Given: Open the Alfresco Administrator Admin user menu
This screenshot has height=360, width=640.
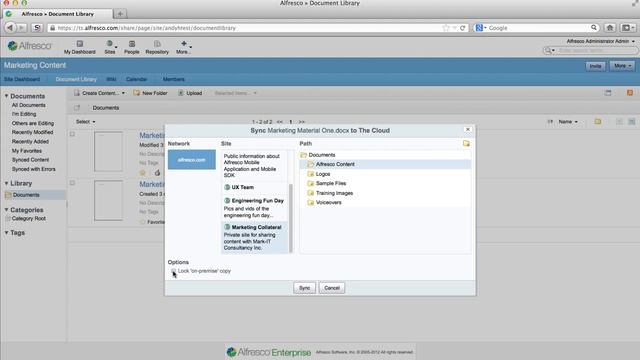Looking at the screenshot, I should [x=600, y=41].
